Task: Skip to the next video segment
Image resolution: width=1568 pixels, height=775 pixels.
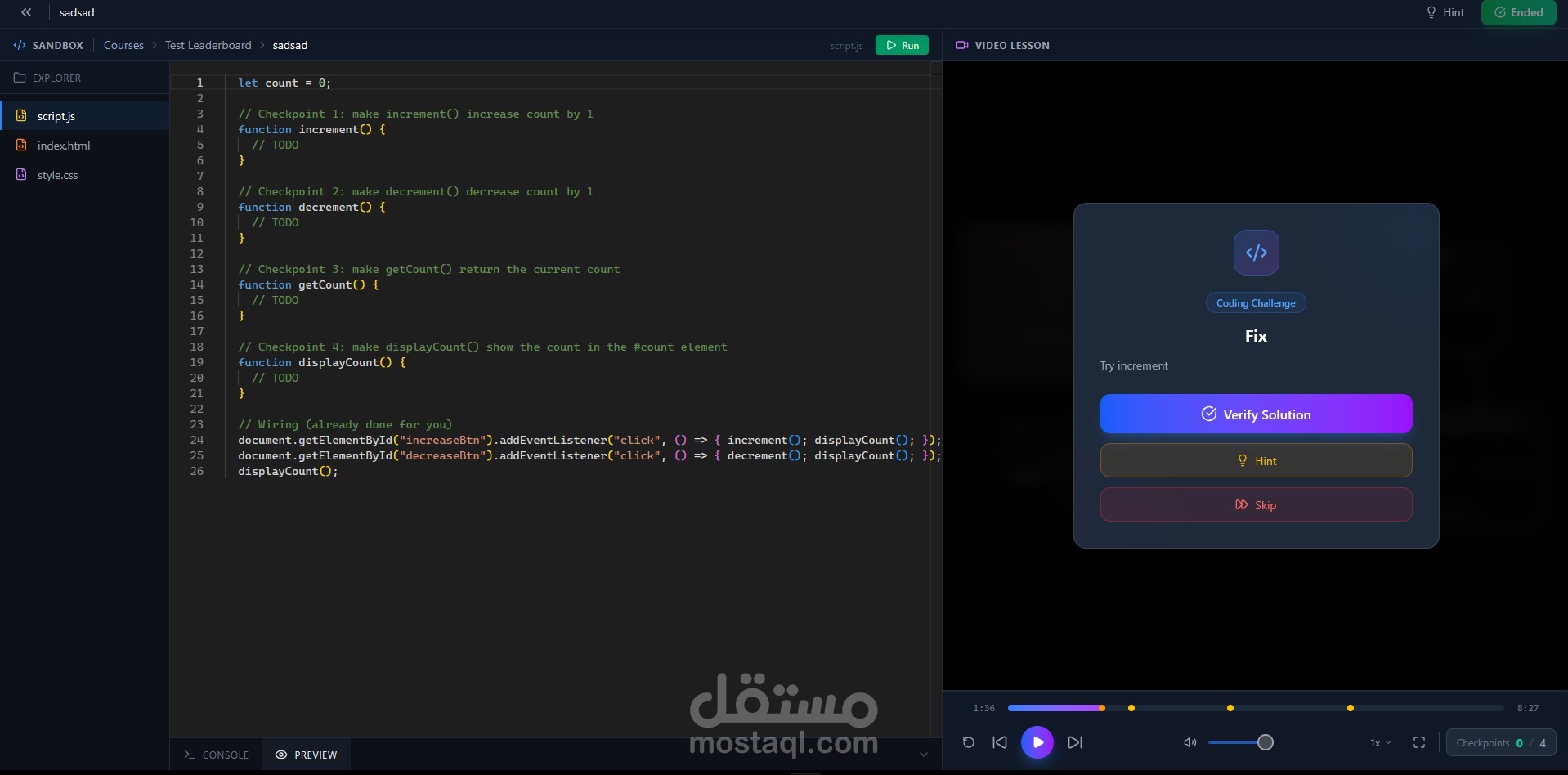Action: tap(1075, 742)
